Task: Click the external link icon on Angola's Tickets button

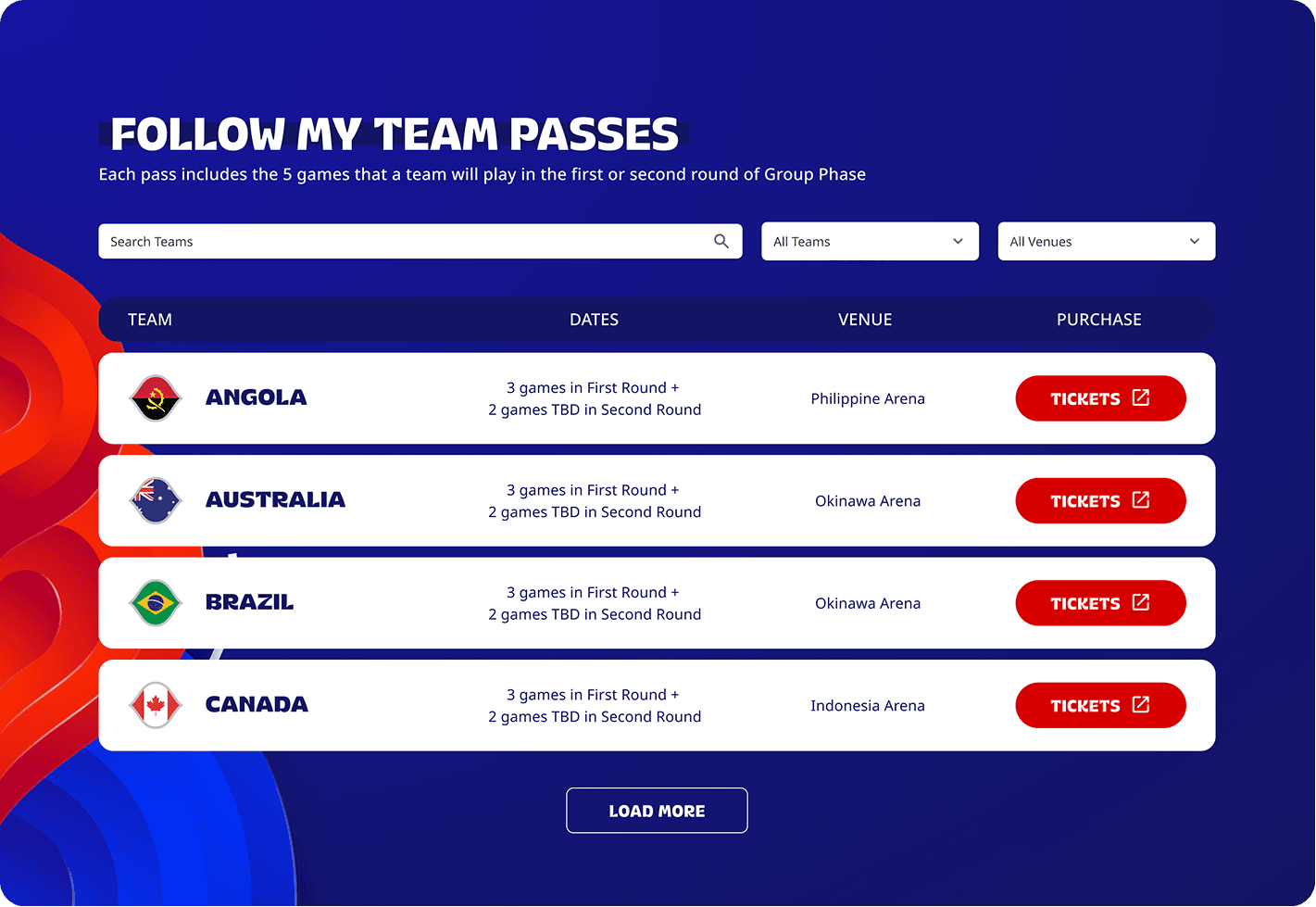Action: click(x=1140, y=397)
